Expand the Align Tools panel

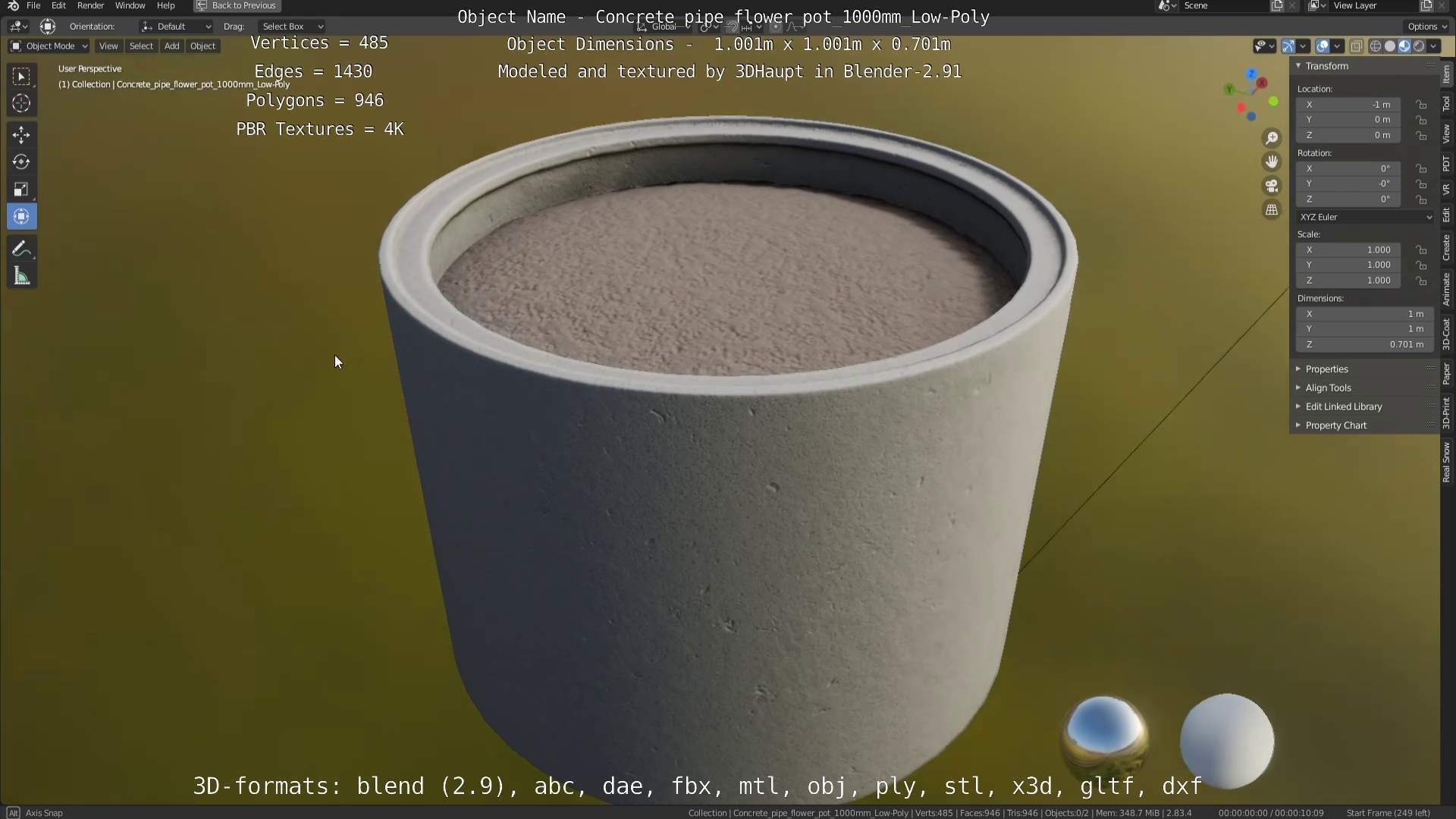[1363, 388]
